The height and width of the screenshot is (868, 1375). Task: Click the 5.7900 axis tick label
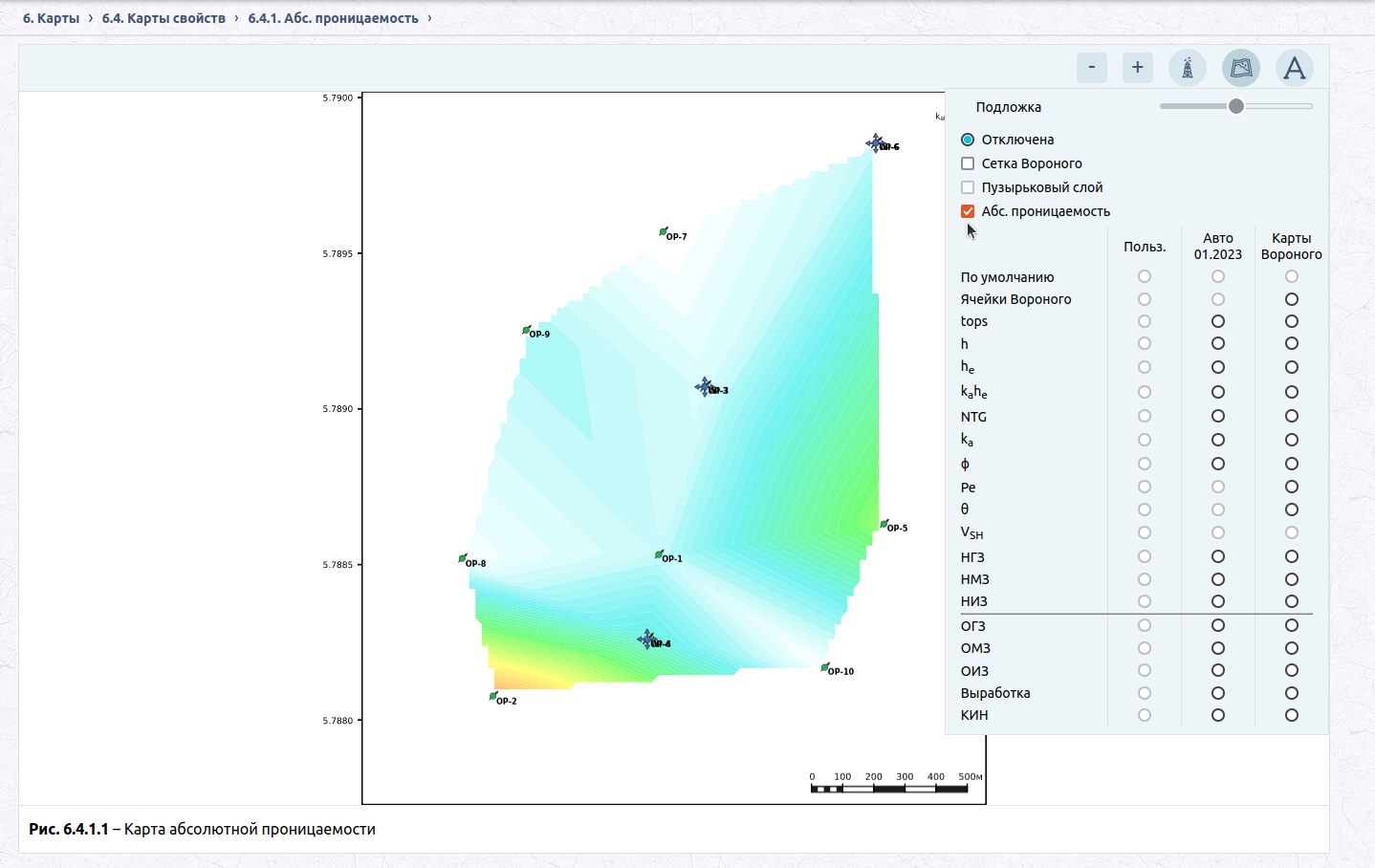click(x=338, y=98)
